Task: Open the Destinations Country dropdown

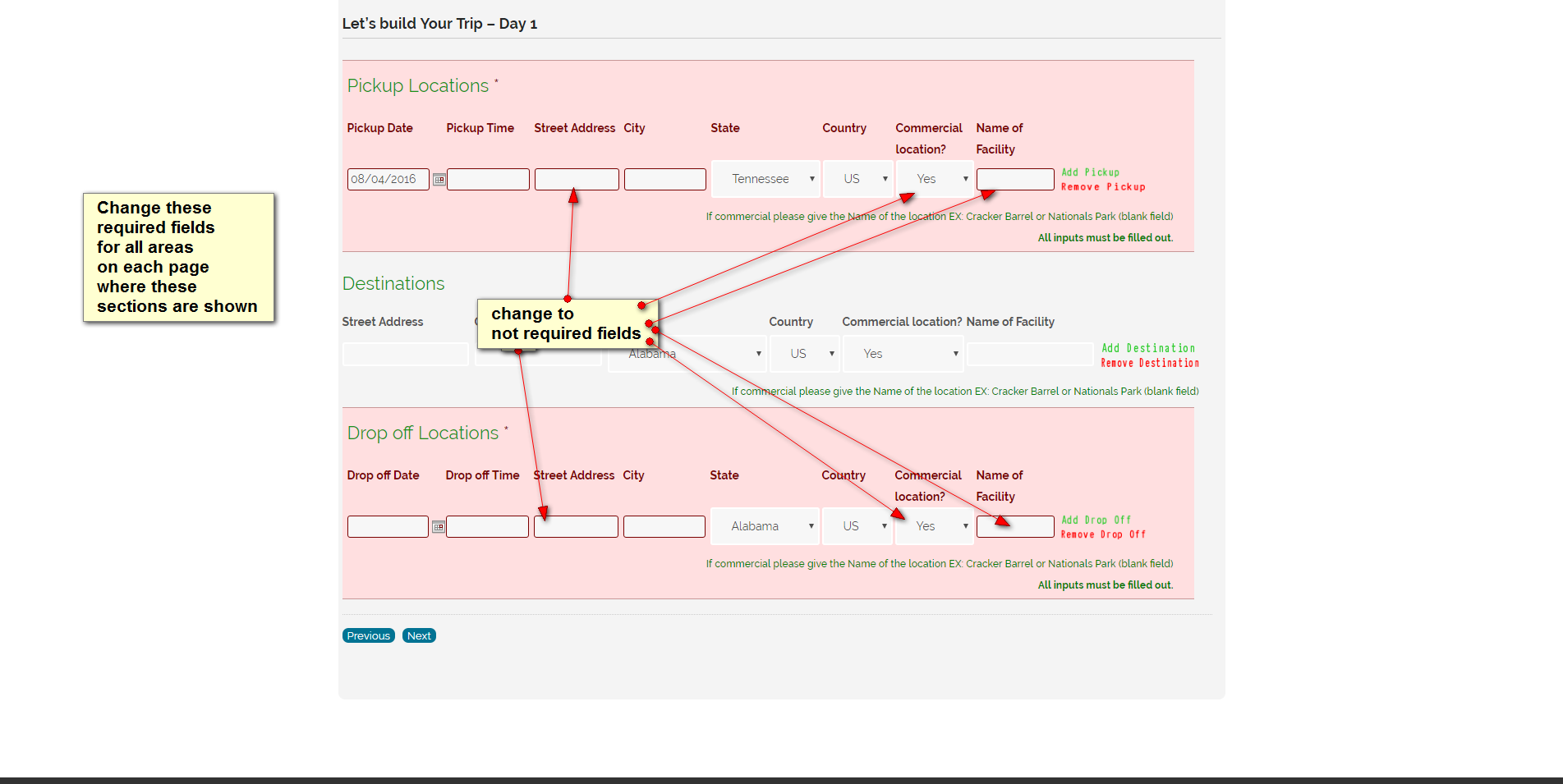Action: (x=805, y=354)
